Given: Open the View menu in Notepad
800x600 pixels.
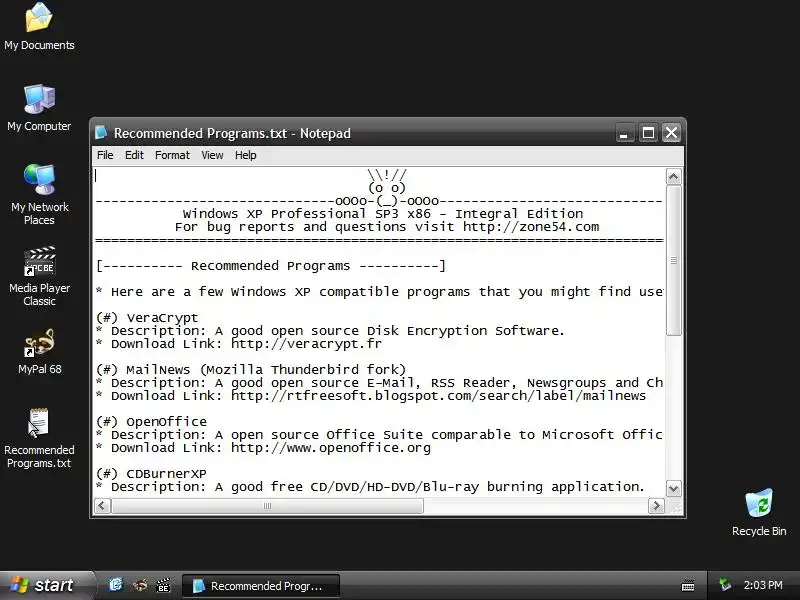Looking at the screenshot, I should [212, 155].
